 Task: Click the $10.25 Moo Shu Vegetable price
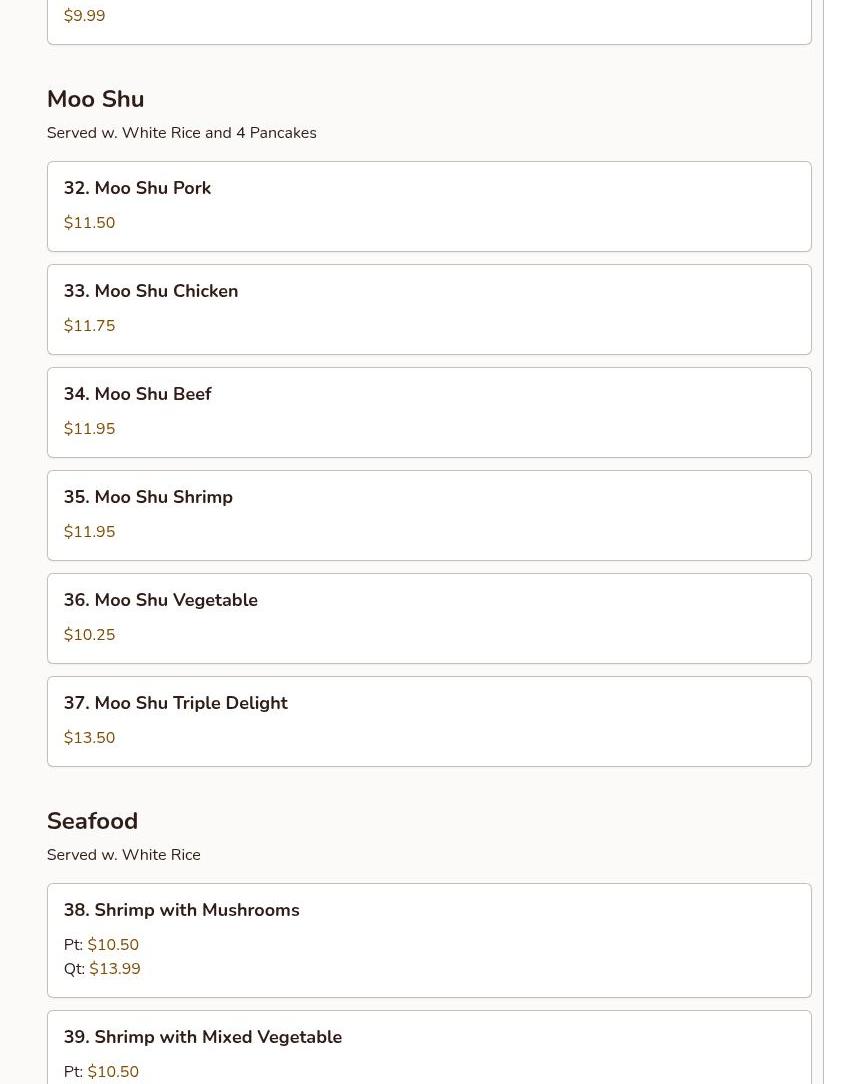pyautogui.click(x=89, y=635)
